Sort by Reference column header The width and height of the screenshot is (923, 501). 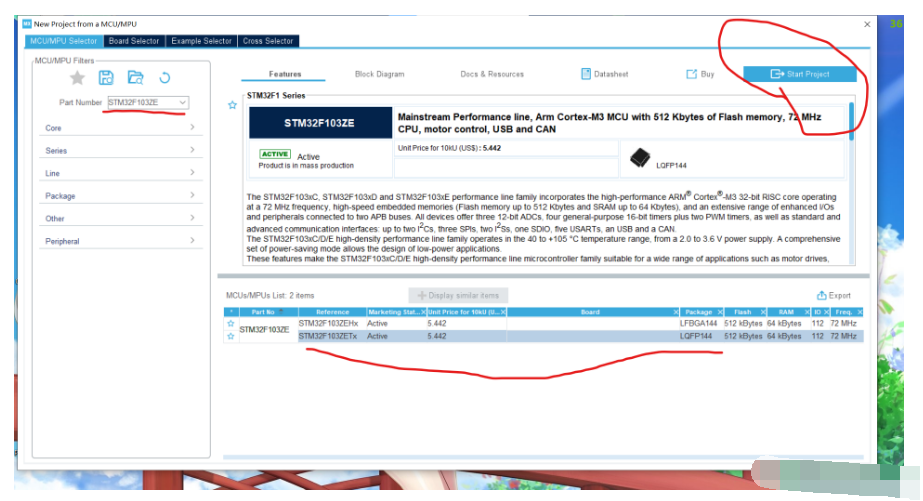tap(333, 312)
